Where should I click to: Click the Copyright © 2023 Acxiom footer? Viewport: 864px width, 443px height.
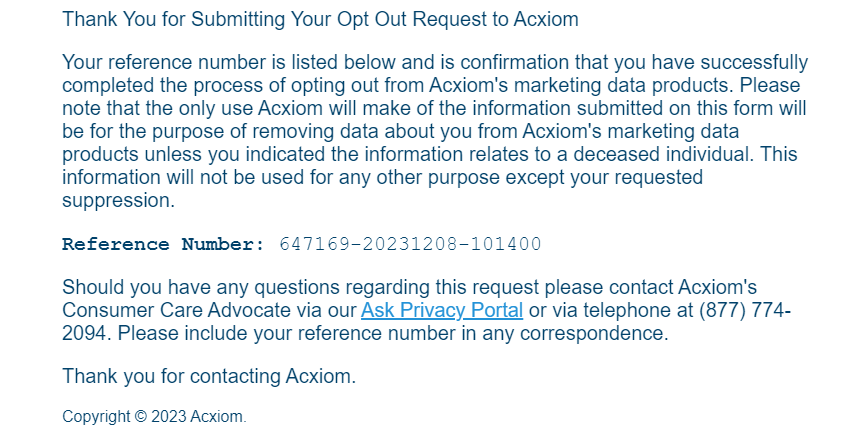pyautogui.click(x=154, y=417)
